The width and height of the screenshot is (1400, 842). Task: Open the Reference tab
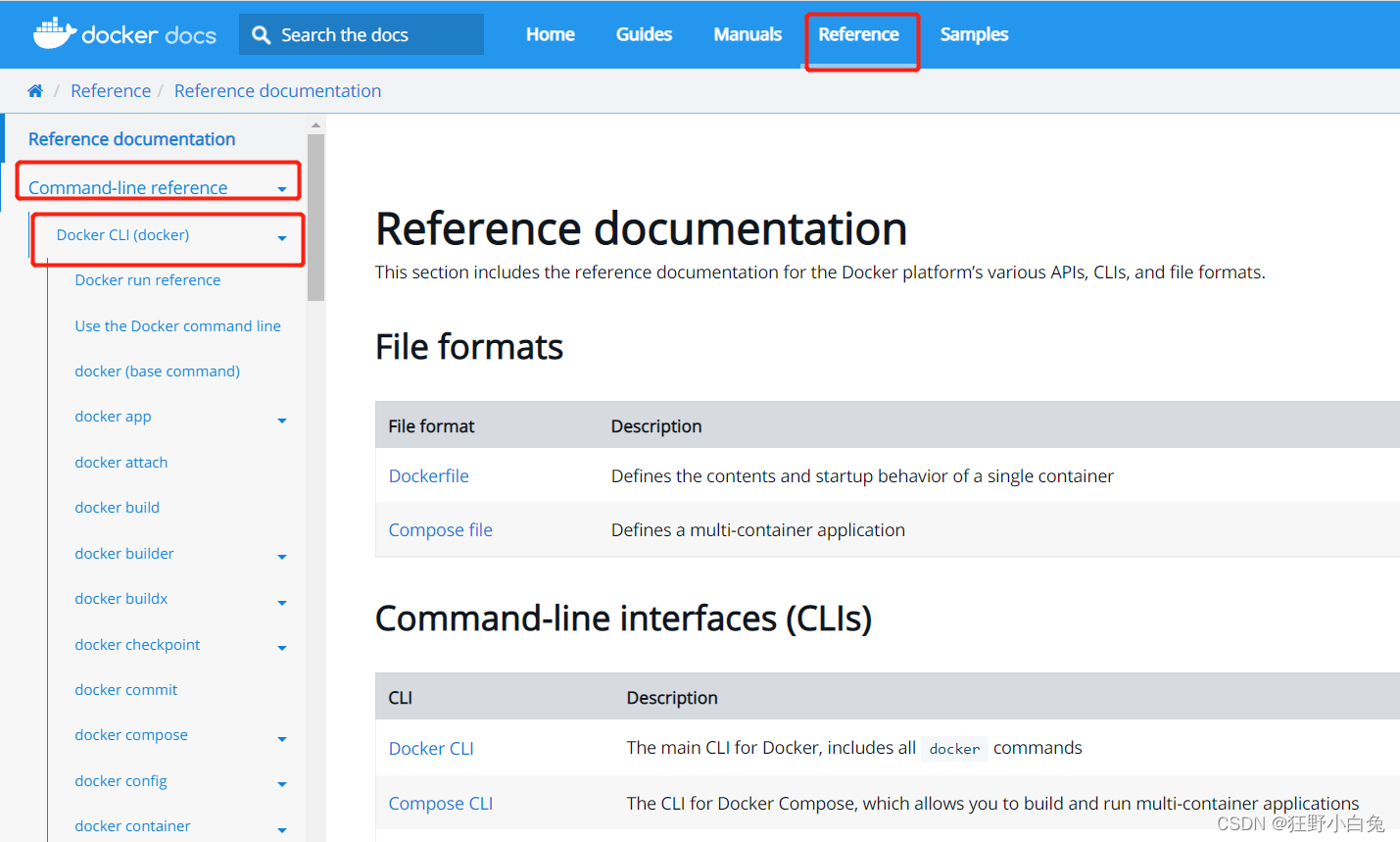[x=859, y=34]
